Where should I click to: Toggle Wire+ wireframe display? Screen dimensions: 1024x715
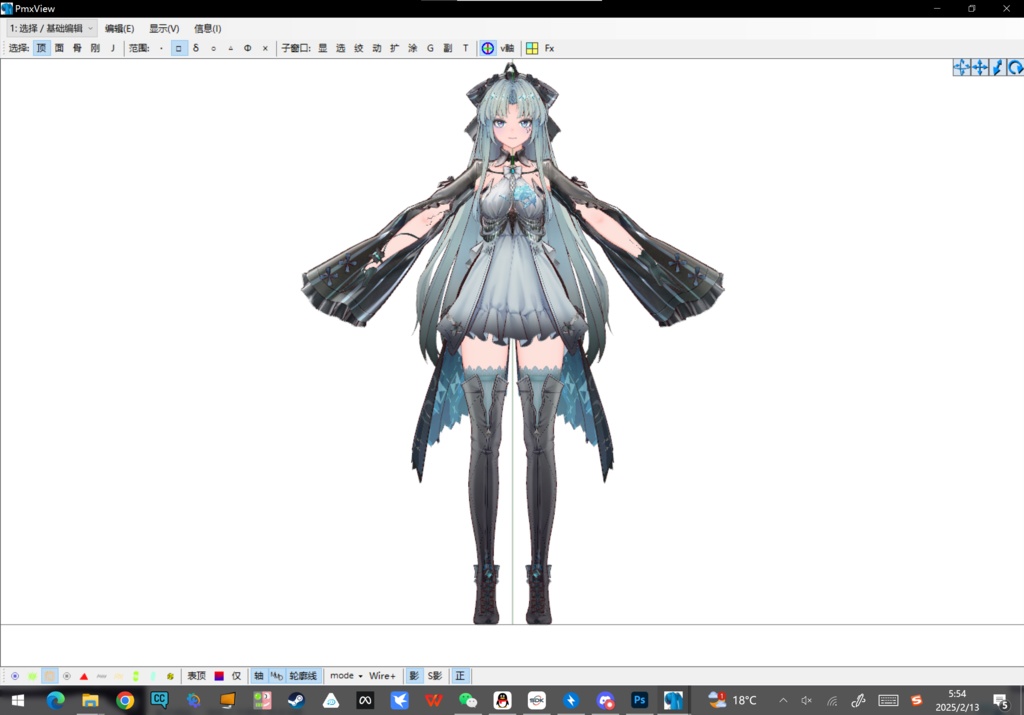(x=383, y=676)
